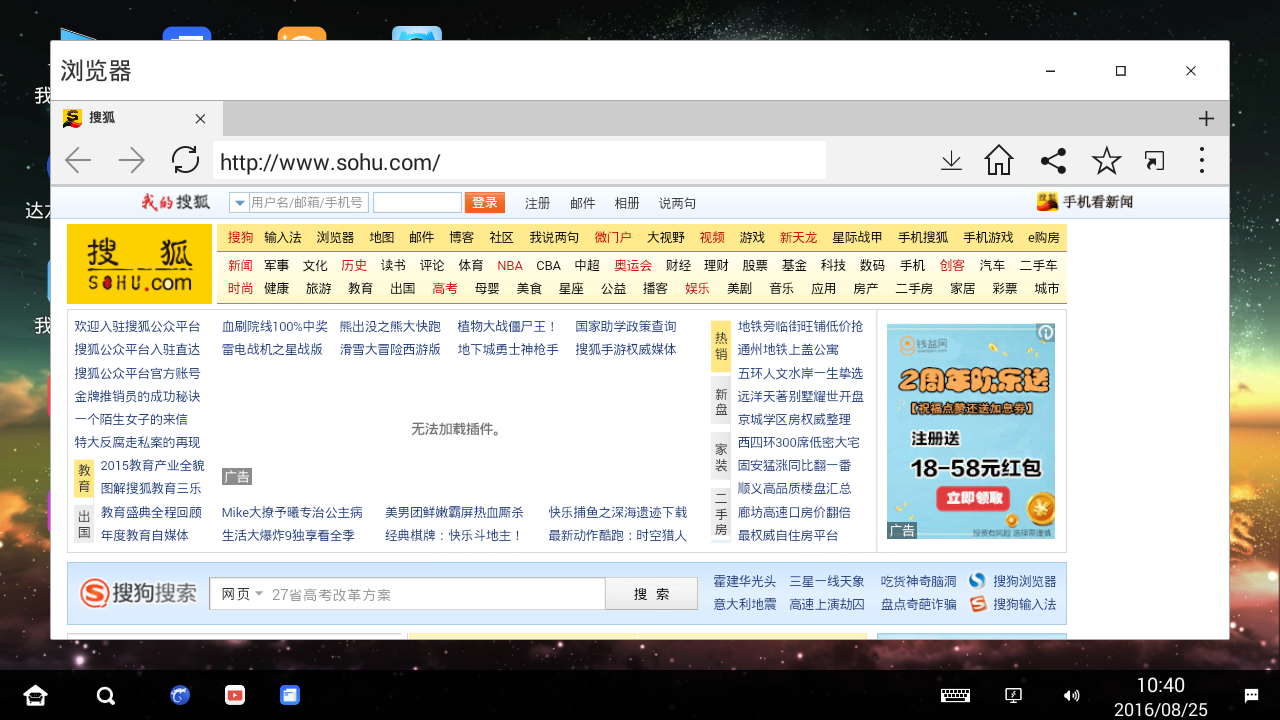The width and height of the screenshot is (1280, 720).
Task: Open search from the taskbar magnifier
Action: [105, 696]
